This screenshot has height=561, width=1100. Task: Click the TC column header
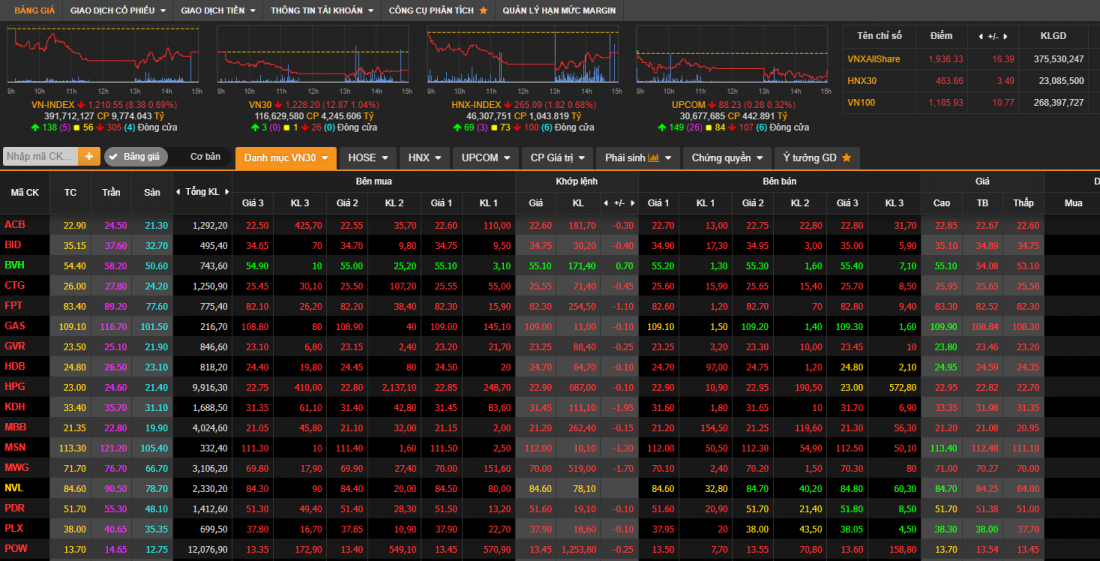point(70,192)
